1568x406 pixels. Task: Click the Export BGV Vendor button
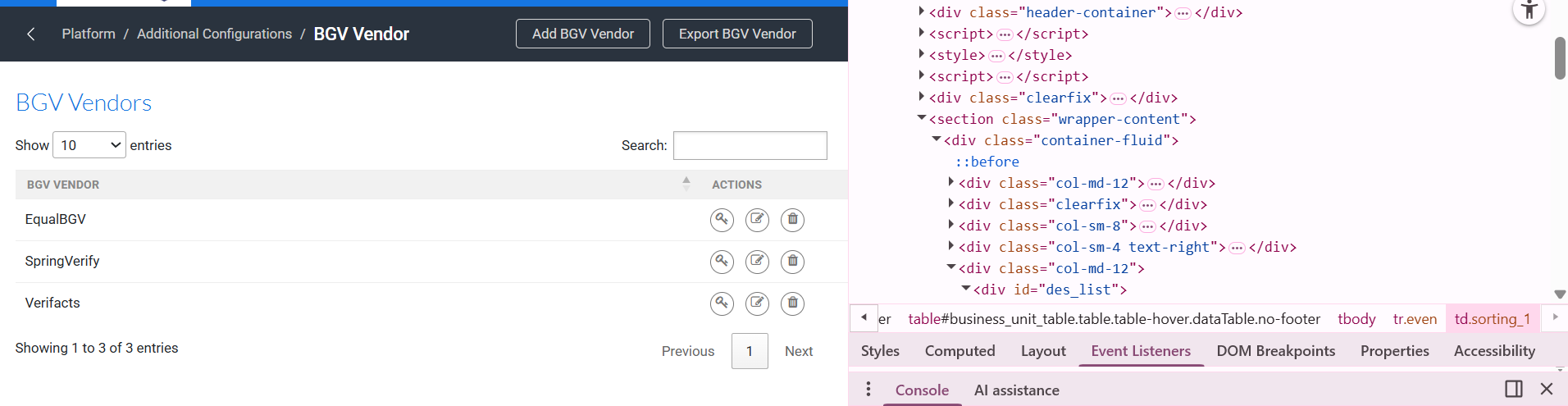coord(737,34)
